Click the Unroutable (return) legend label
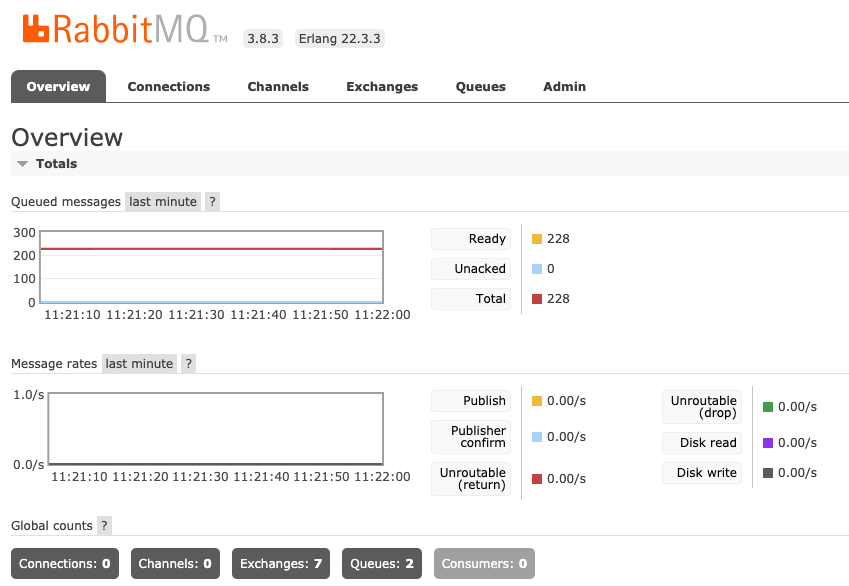The image size is (849, 586). [x=471, y=479]
